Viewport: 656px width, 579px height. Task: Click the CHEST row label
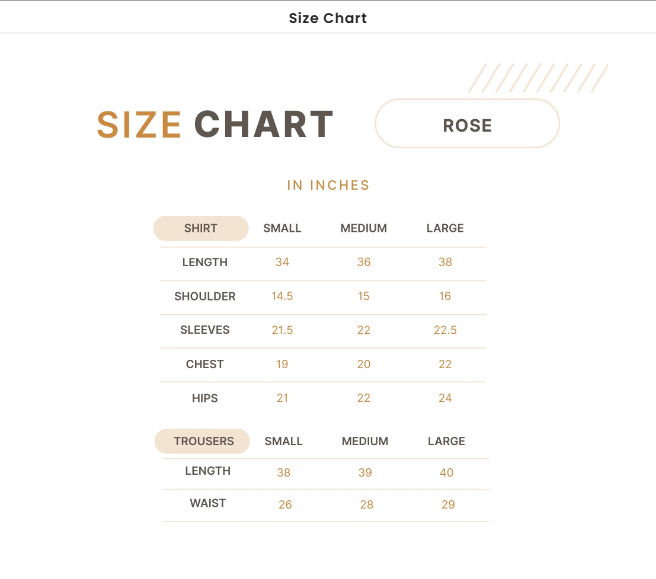click(x=205, y=364)
